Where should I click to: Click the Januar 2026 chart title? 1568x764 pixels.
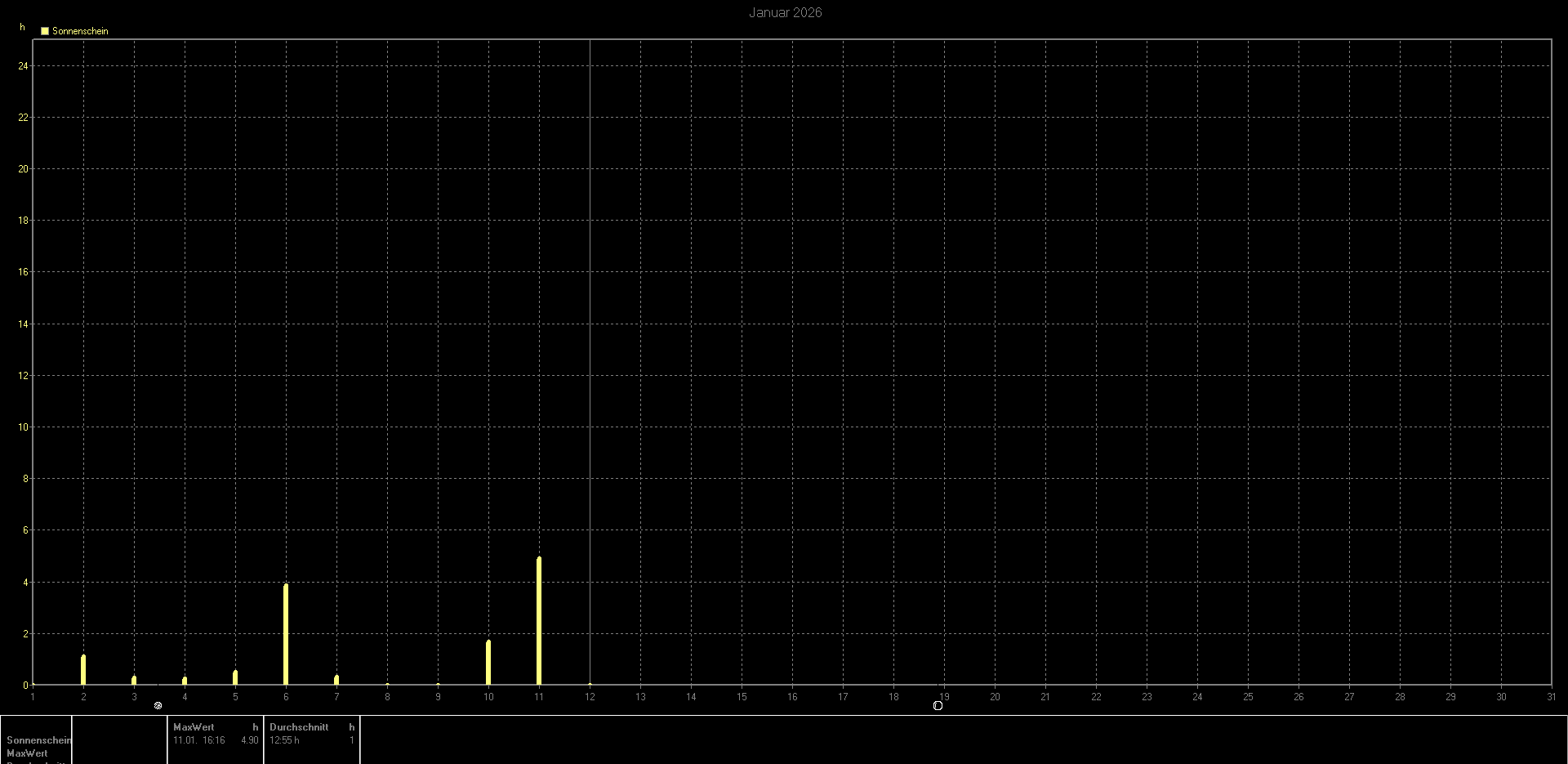785,12
